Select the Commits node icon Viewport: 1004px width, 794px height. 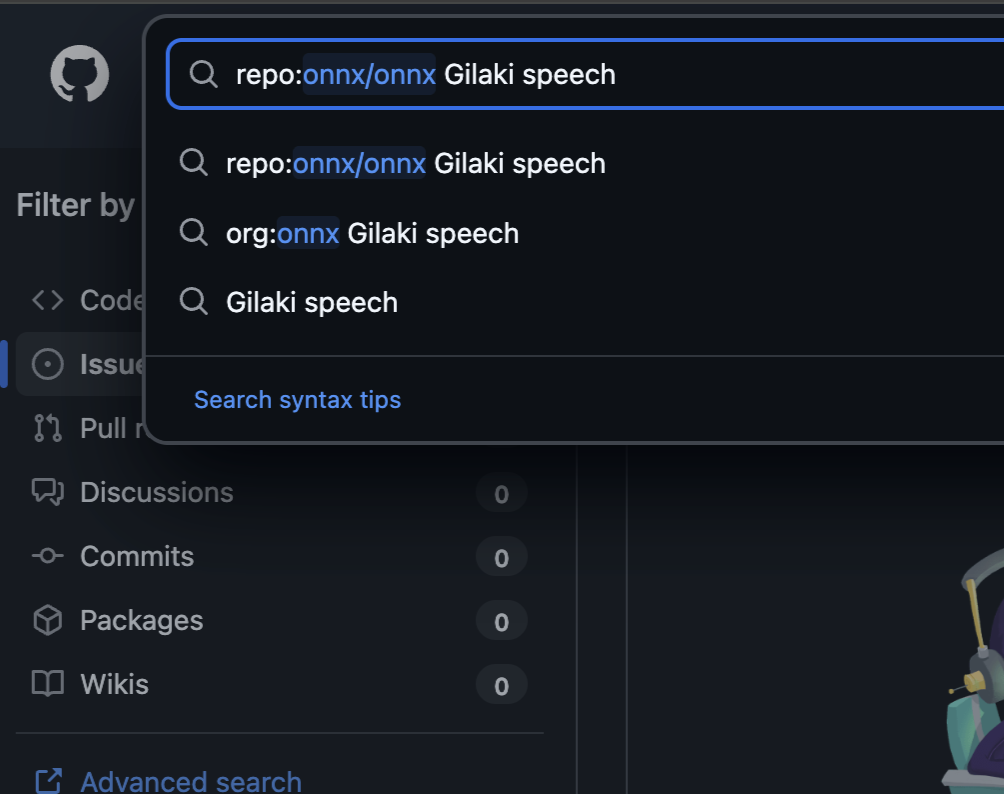(x=47, y=556)
